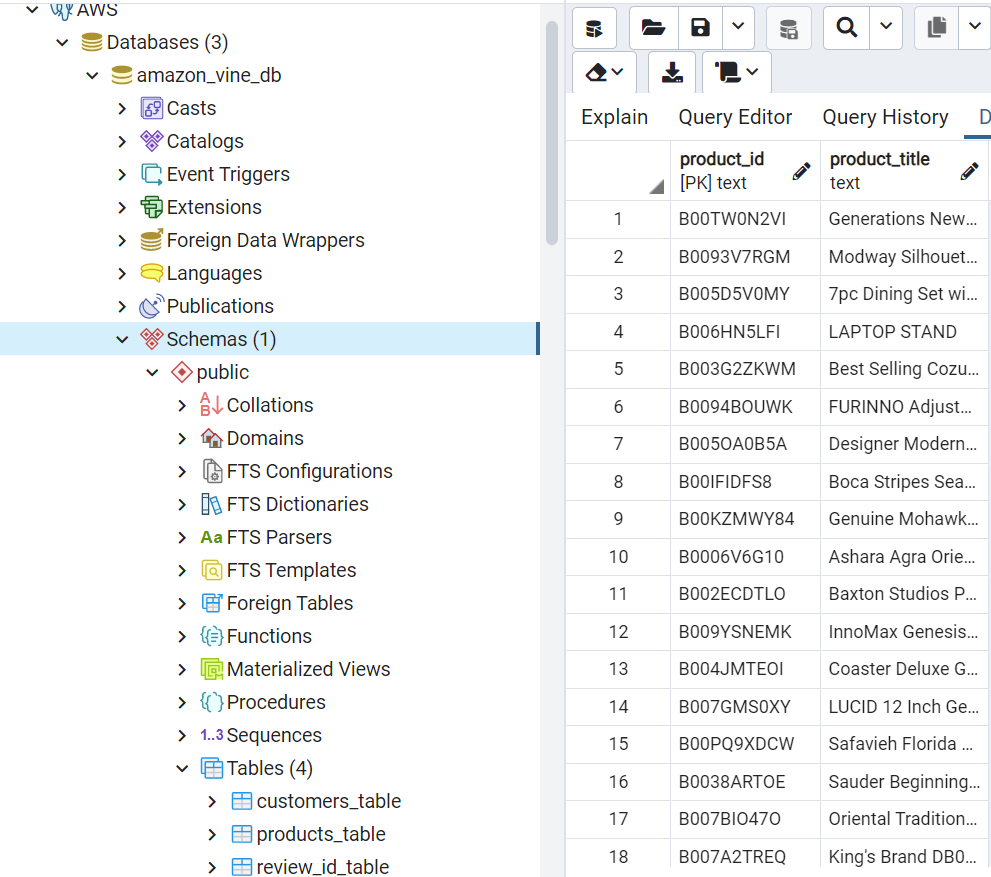Download query results as a file

(671, 72)
